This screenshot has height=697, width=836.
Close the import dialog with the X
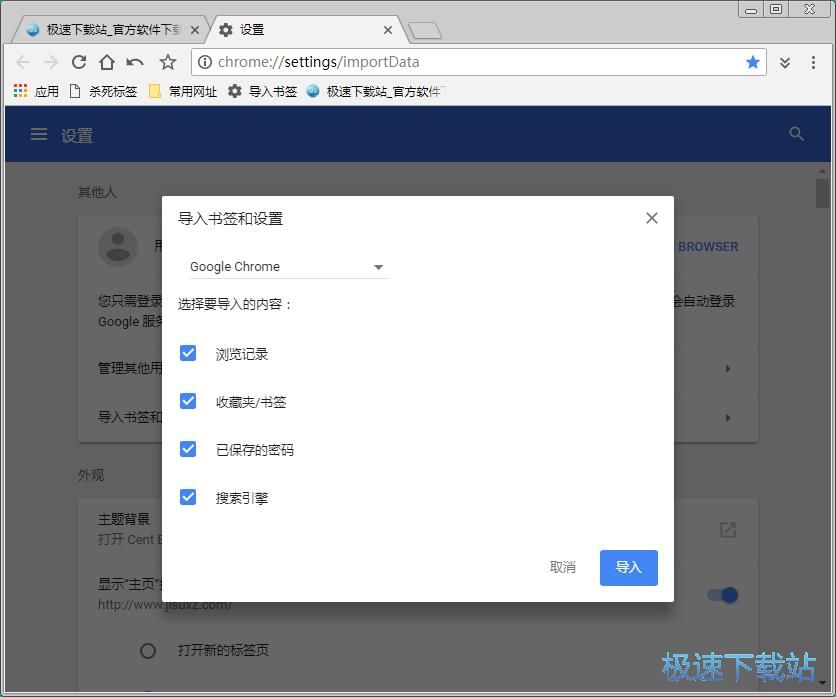click(x=652, y=218)
